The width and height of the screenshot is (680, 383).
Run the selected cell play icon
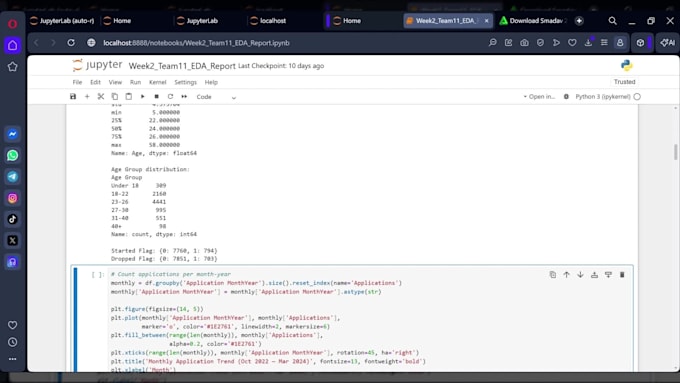coord(142,96)
